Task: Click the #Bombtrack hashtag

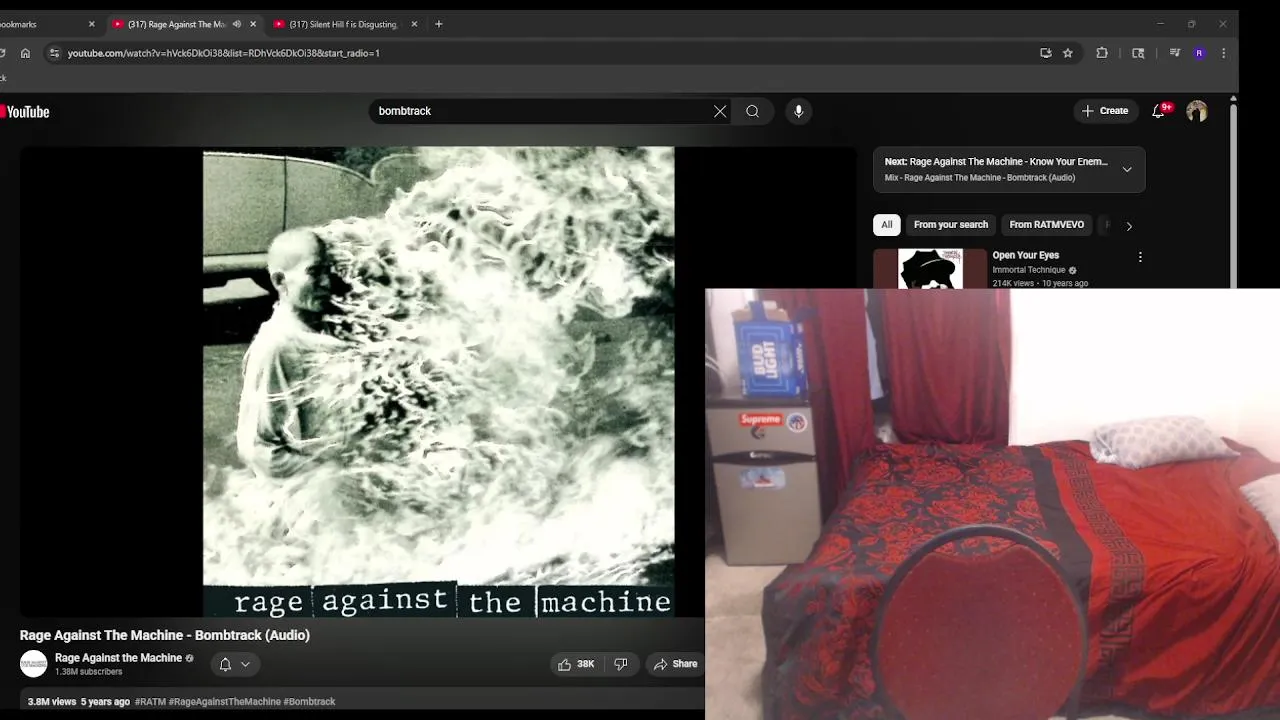Action: click(x=309, y=702)
